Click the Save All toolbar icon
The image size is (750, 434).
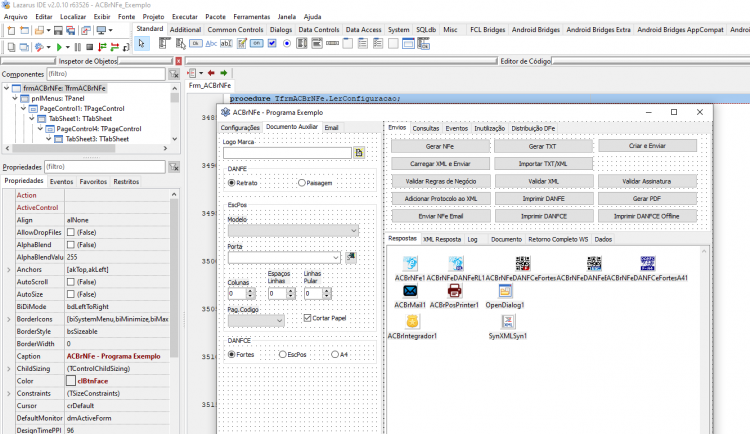(71, 31)
